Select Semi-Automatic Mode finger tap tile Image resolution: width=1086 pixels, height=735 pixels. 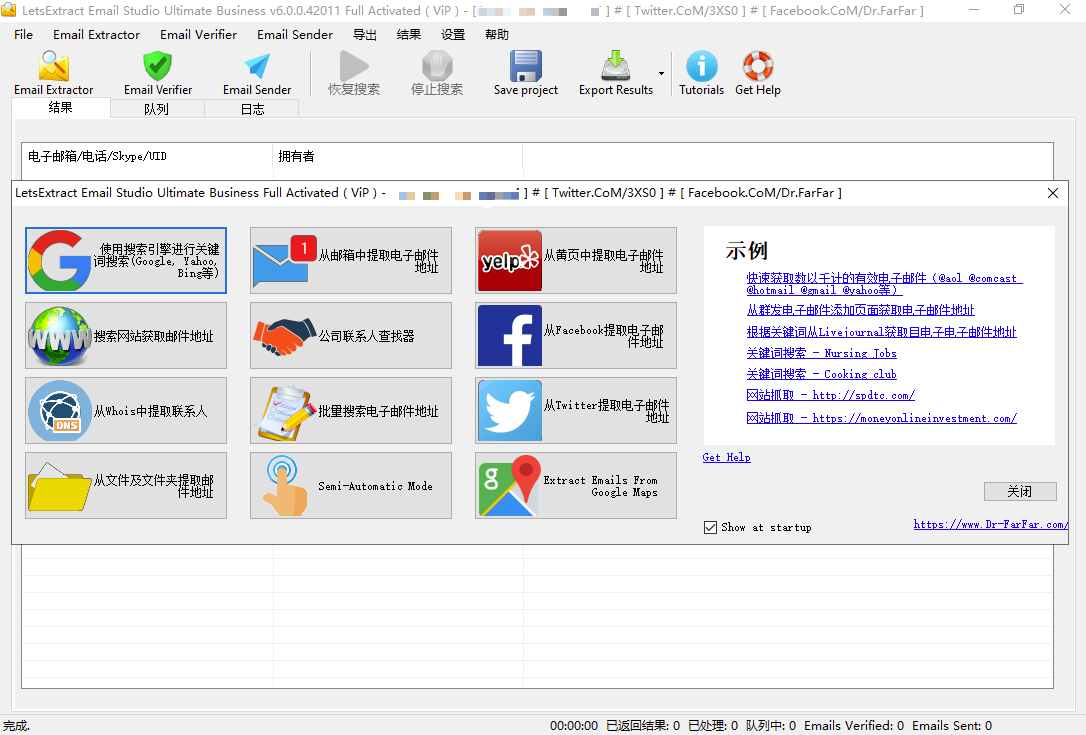(351, 486)
